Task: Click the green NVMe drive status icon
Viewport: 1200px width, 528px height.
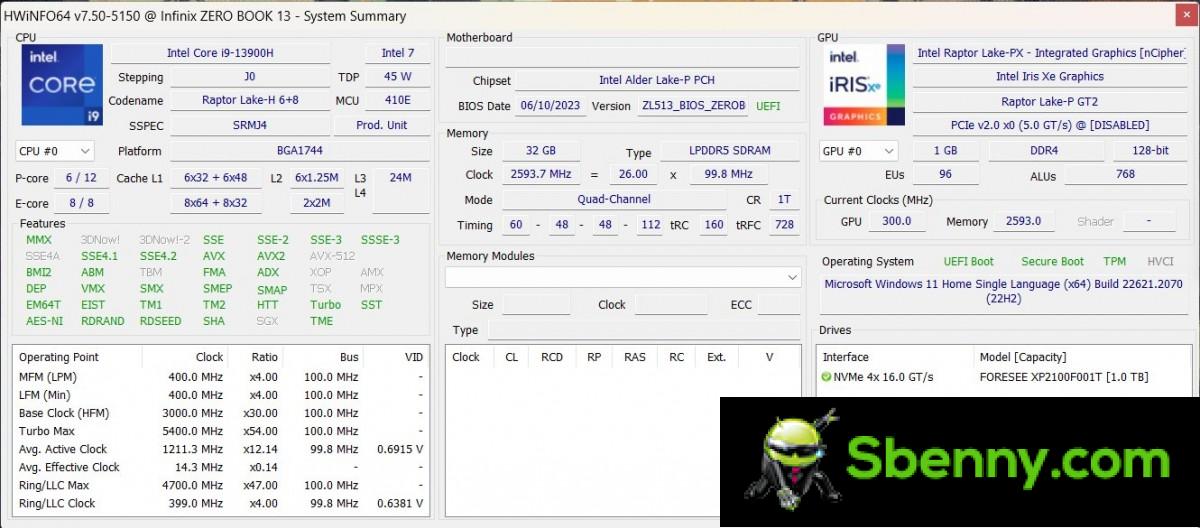Action: 826,377
